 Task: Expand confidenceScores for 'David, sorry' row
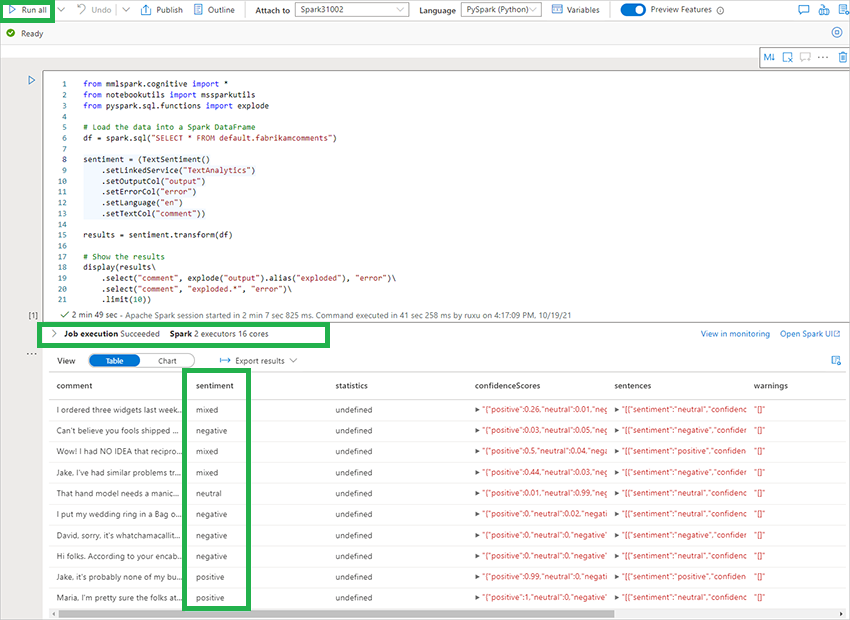point(477,535)
